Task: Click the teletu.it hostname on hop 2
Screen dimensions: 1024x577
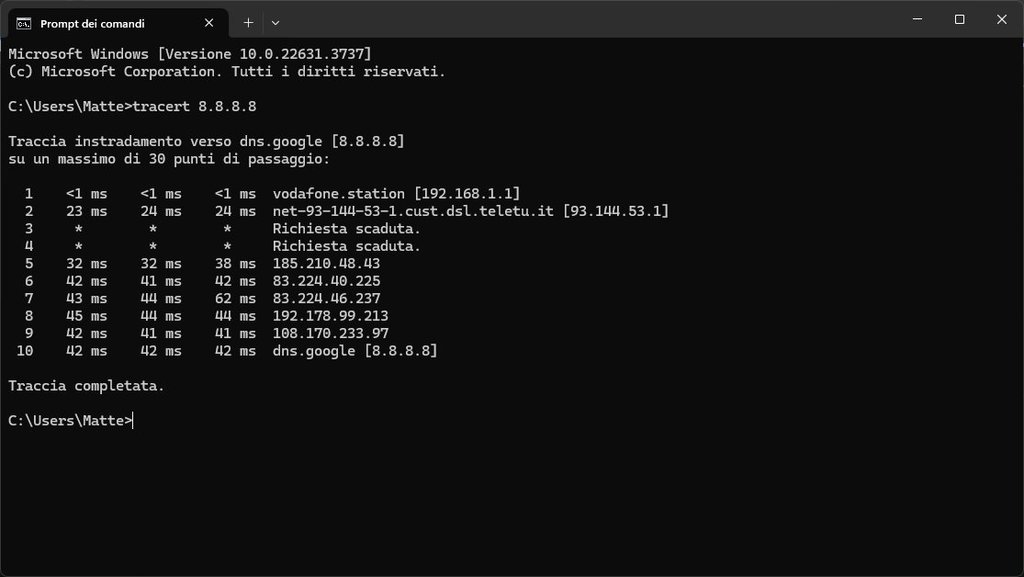Action: coord(413,211)
